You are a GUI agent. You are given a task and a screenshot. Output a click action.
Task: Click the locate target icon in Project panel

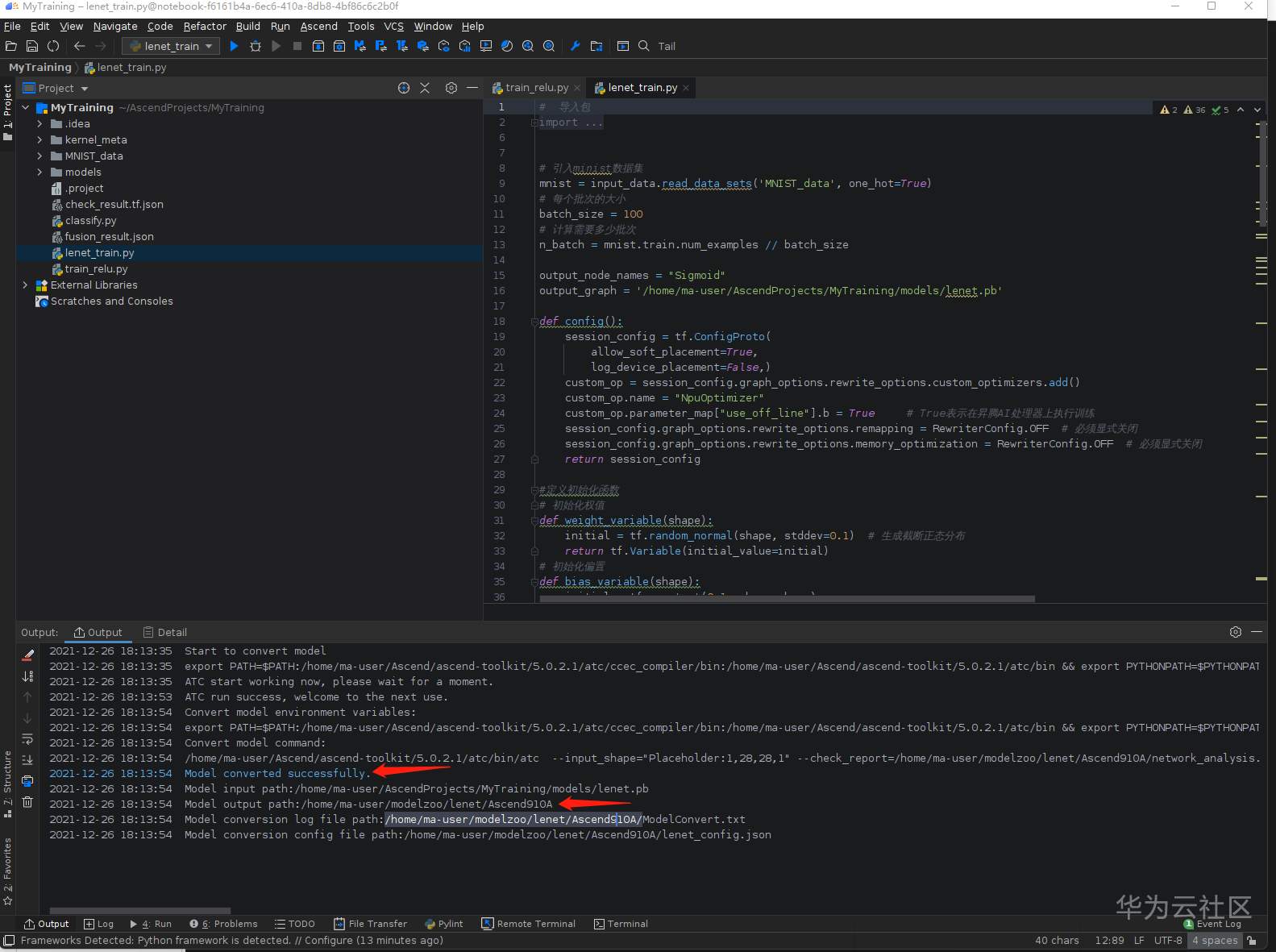click(404, 88)
